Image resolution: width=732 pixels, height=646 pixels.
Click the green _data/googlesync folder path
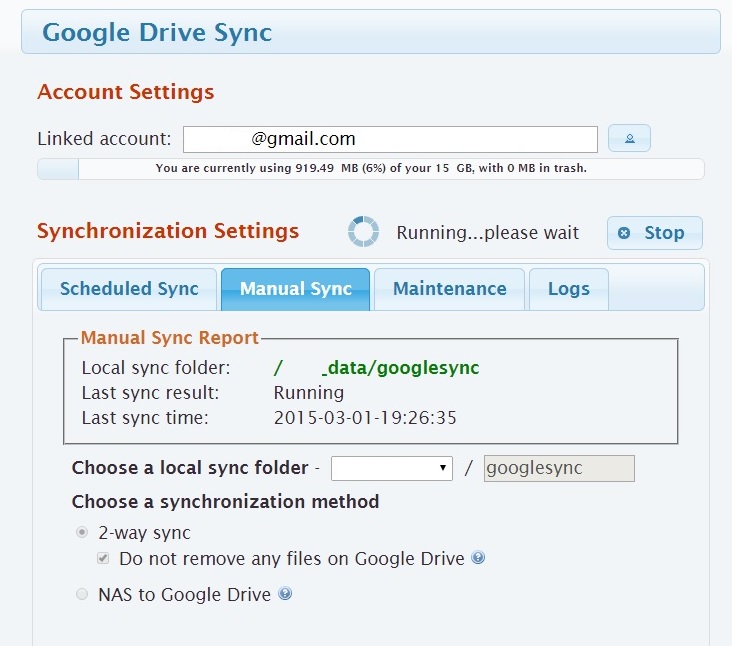[376, 368]
